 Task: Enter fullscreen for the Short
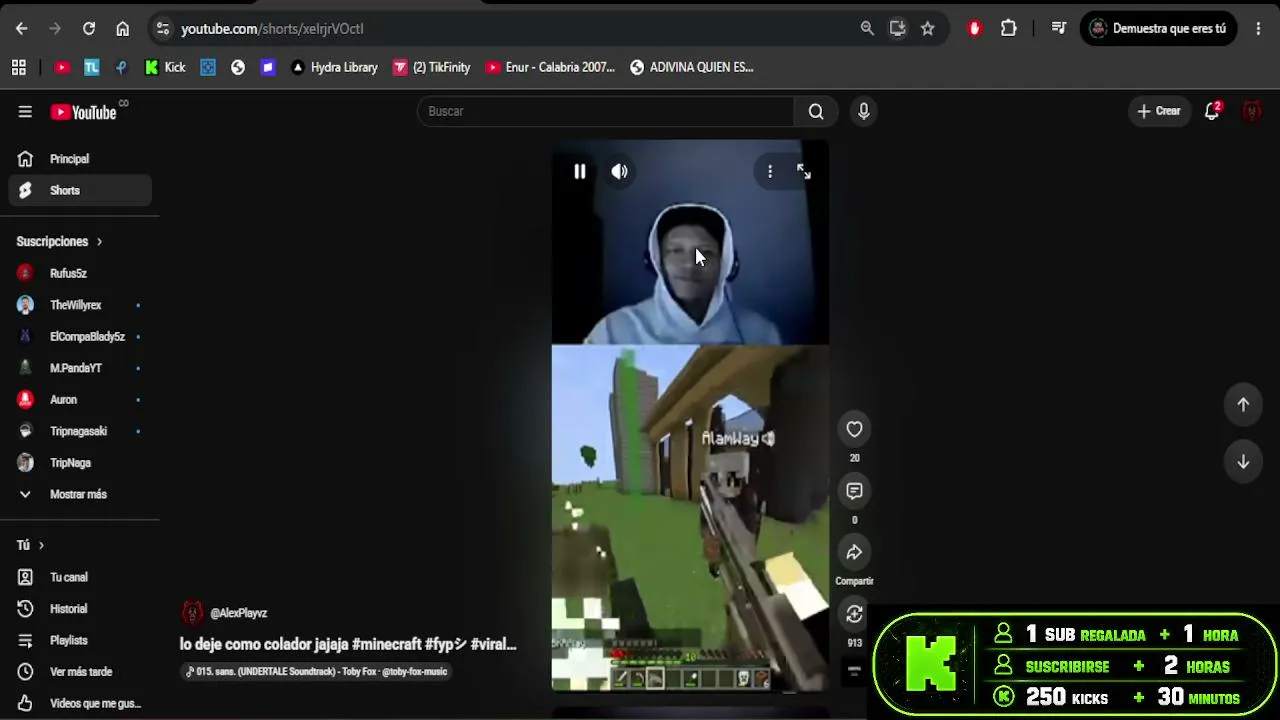[804, 172]
